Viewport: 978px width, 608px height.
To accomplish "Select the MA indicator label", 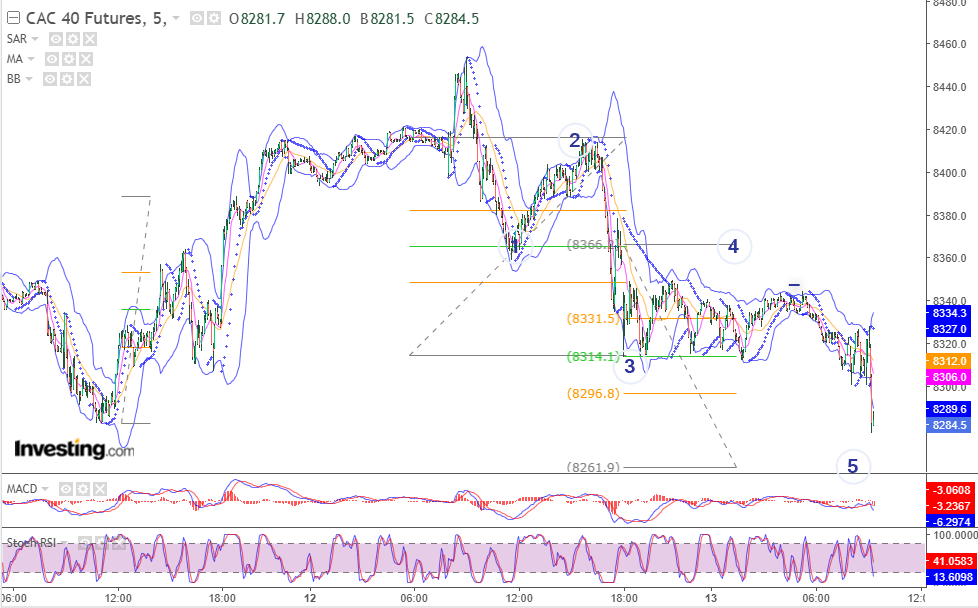I will [15, 59].
